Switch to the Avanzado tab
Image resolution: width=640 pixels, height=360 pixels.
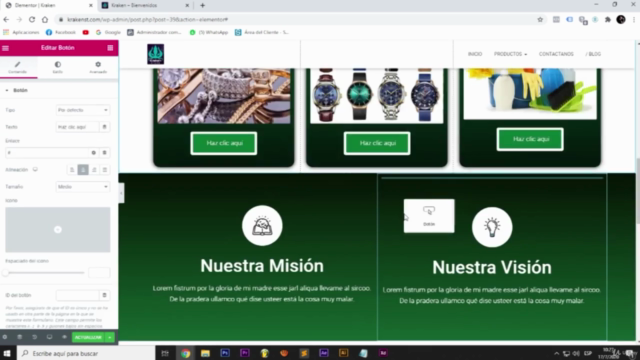coord(98,67)
